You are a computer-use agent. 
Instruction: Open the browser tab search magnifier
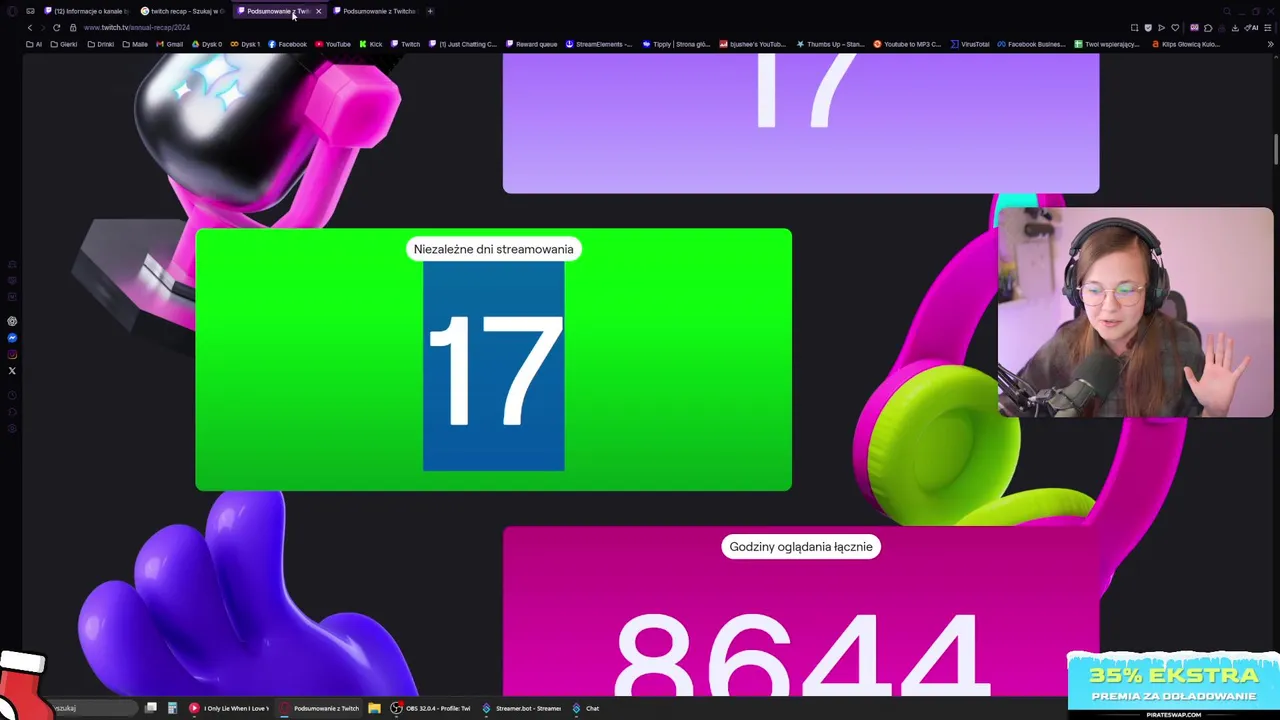(x=1227, y=11)
